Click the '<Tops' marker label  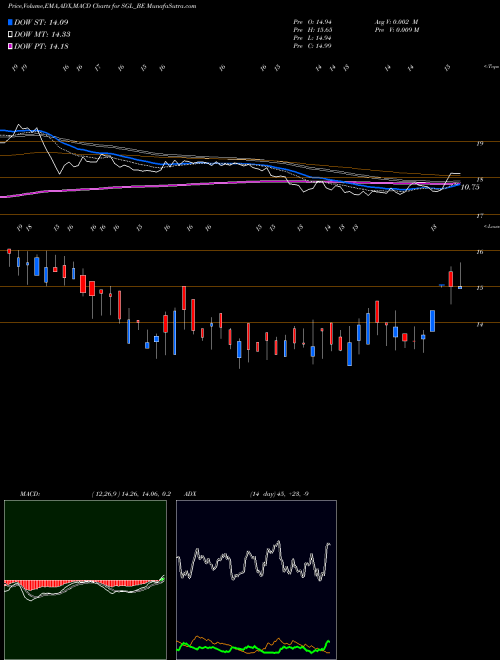tap(491, 67)
